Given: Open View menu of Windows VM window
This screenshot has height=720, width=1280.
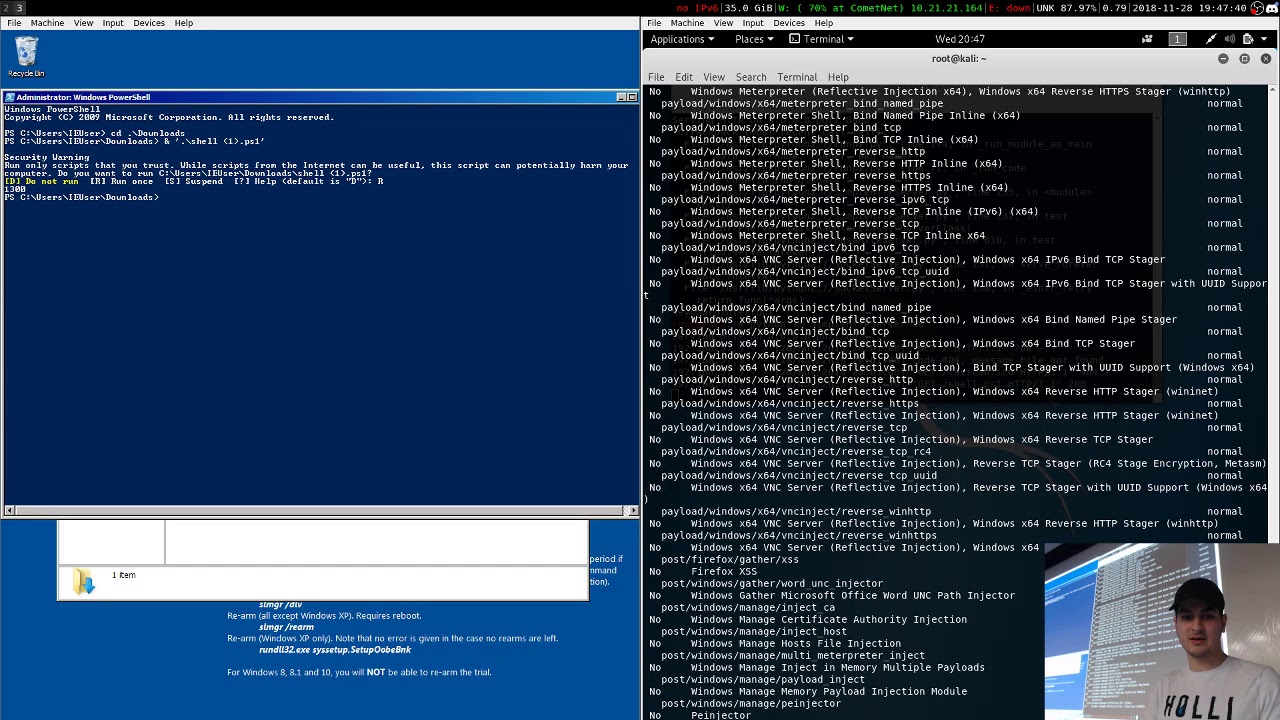Looking at the screenshot, I should pyautogui.click(x=83, y=22).
